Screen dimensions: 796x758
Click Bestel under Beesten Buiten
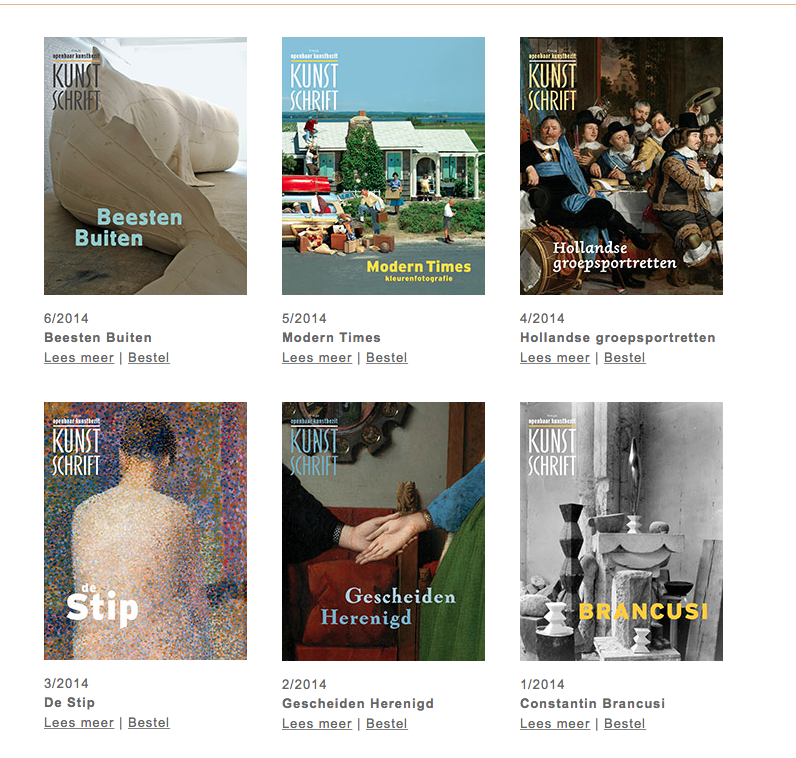click(x=149, y=357)
